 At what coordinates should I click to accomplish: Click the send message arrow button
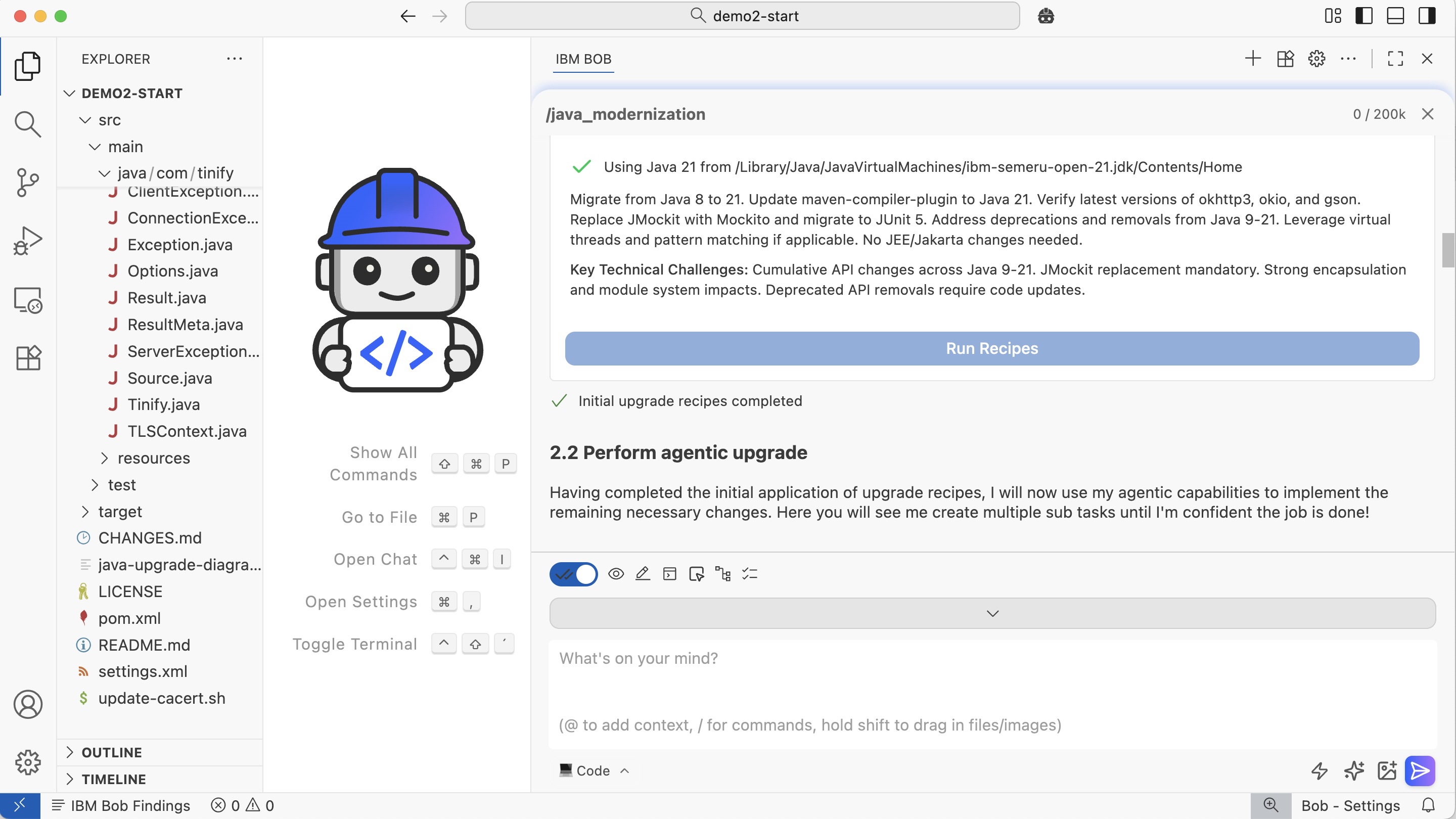pyautogui.click(x=1419, y=770)
